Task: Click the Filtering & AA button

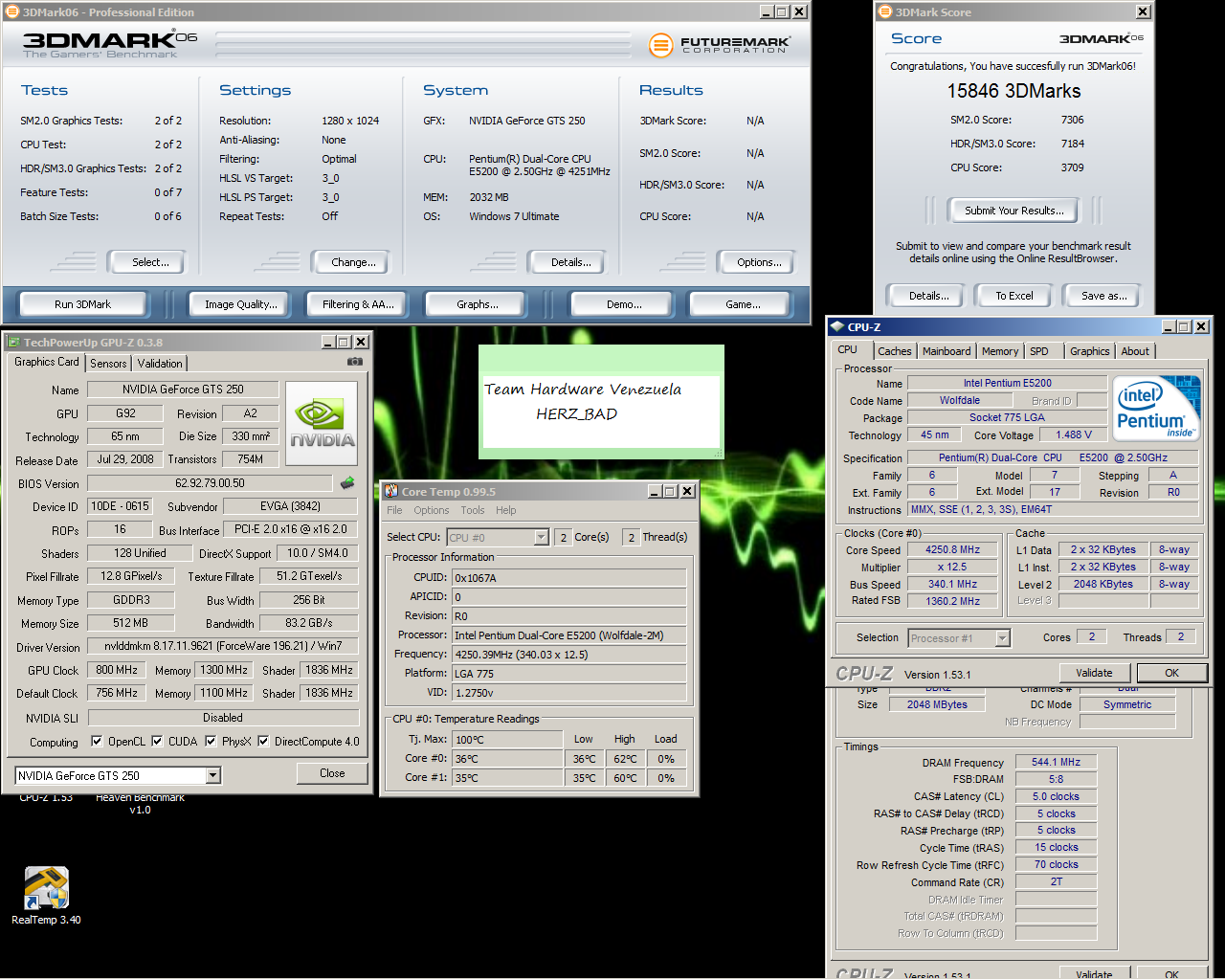Action: pyautogui.click(x=358, y=304)
